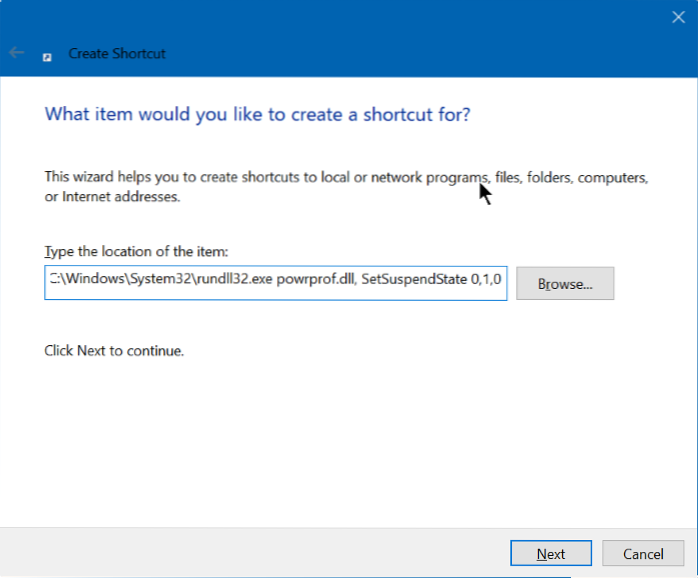The image size is (698, 578).
Task: Click the "Create Shortcut" window title text
Action: 117,54
